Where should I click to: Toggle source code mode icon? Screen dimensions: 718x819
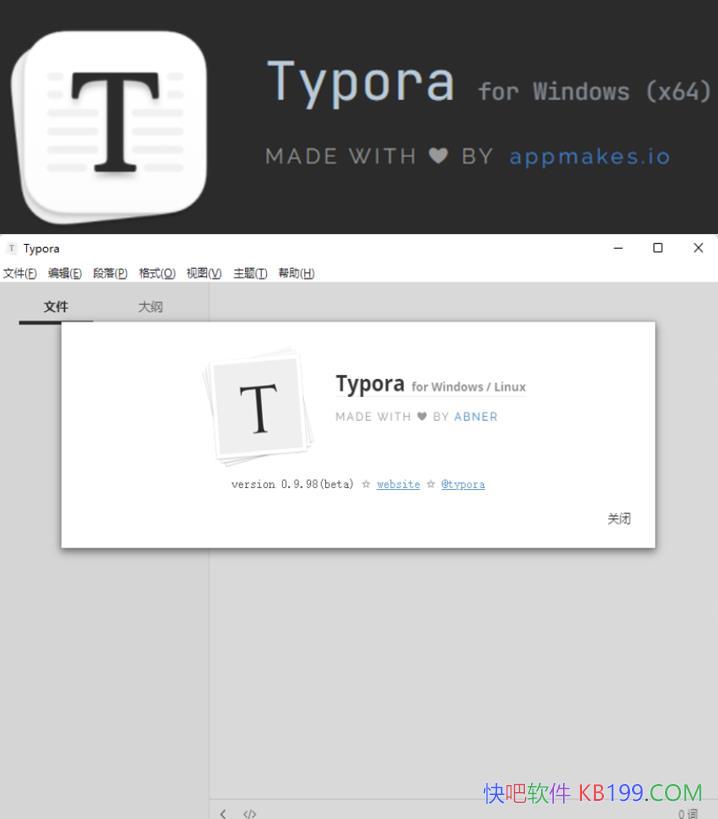(x=250, y=813)
